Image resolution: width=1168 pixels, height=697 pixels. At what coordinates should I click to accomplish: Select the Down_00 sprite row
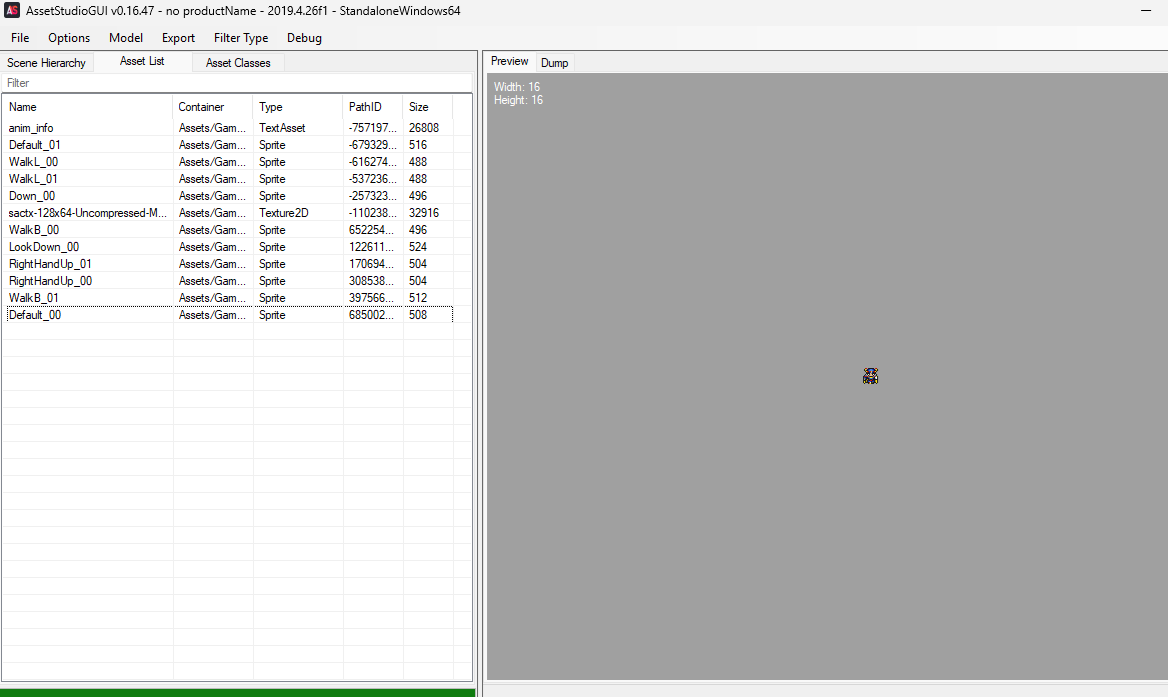pos(229,197)
